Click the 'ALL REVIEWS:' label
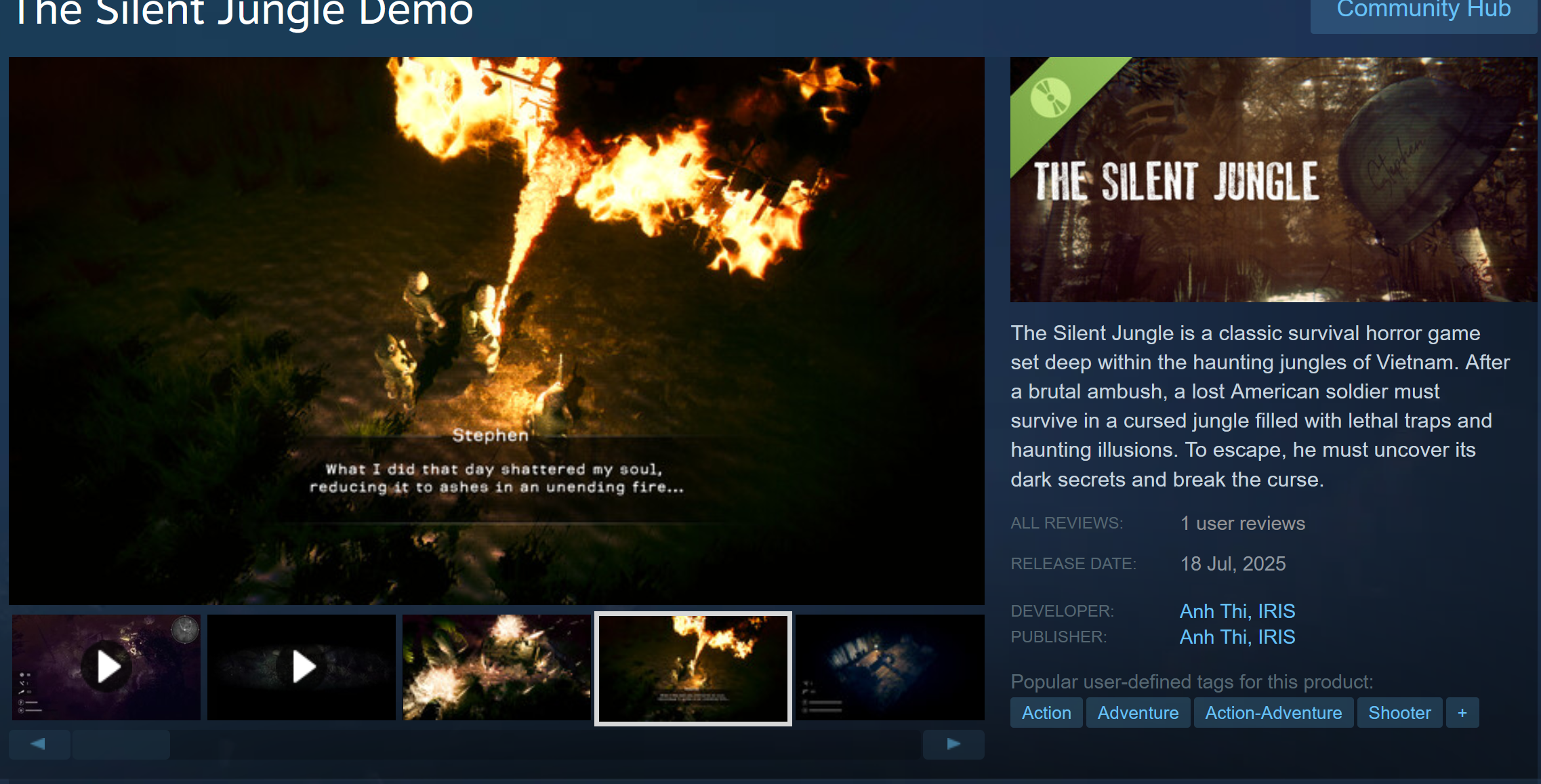This screenshot has width=1541, height=784. (x=1067, y=523)
